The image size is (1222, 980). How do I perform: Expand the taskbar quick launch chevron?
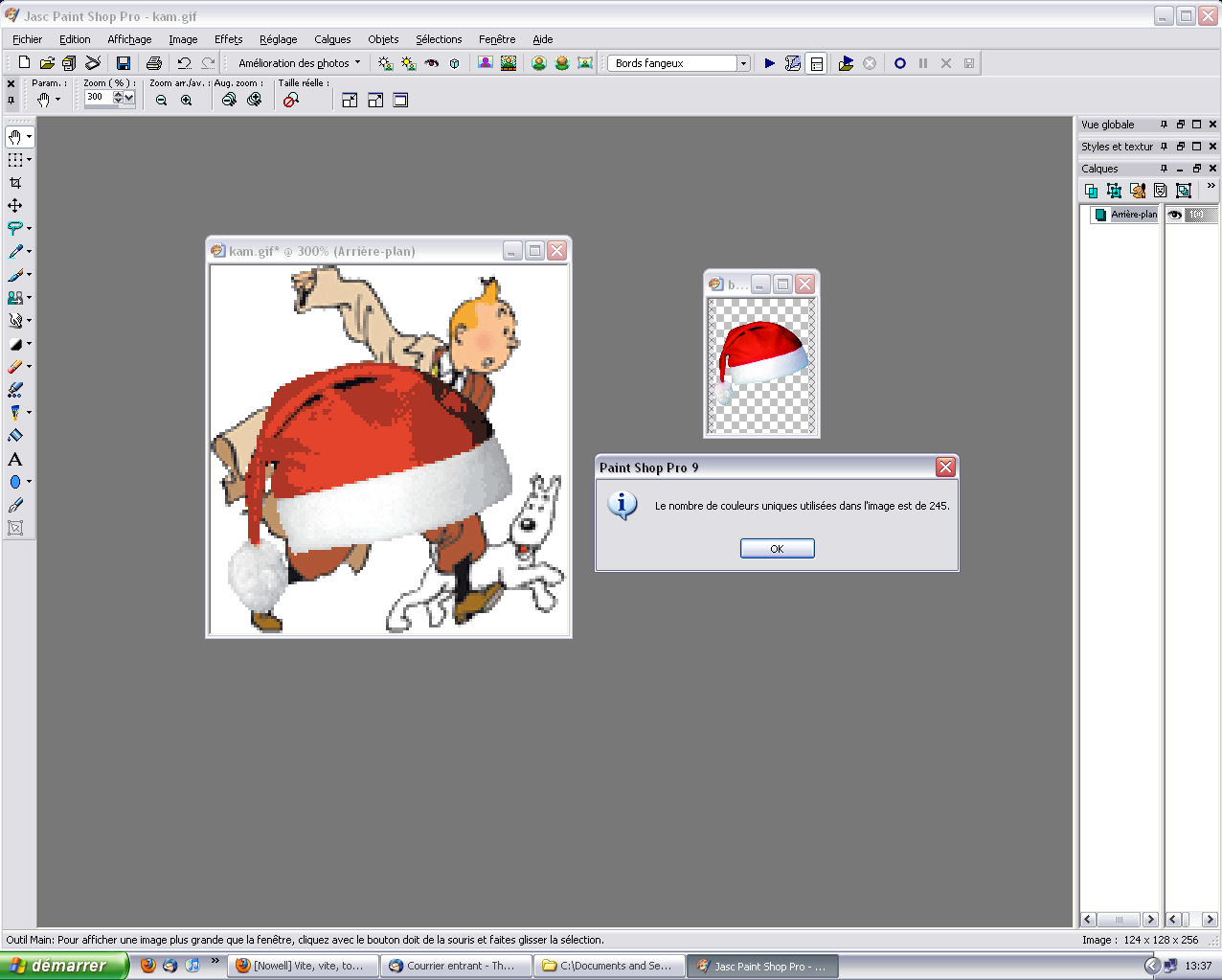(215, 961)
